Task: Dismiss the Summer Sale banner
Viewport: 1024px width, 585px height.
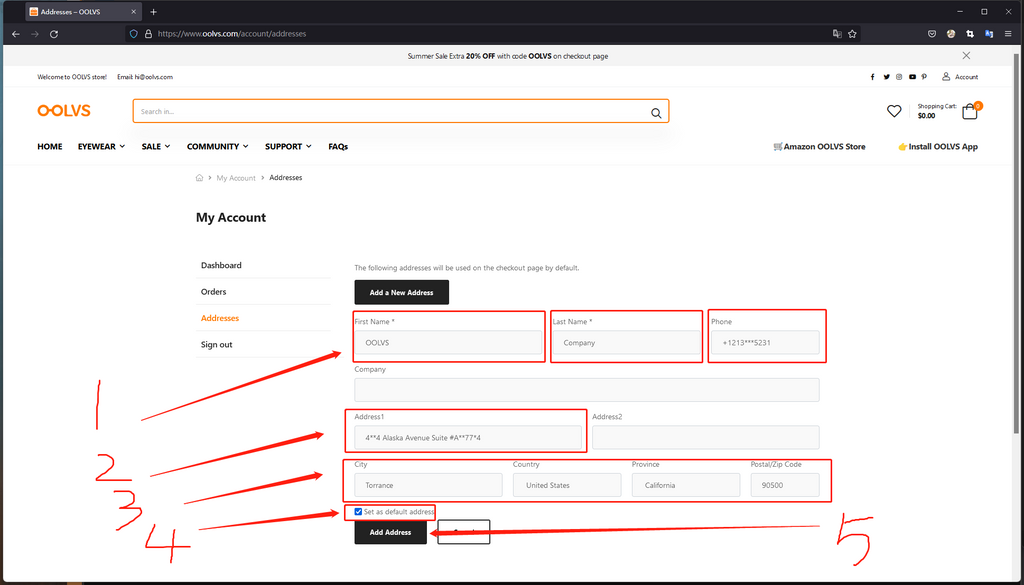Action: [x=966, y=56]
